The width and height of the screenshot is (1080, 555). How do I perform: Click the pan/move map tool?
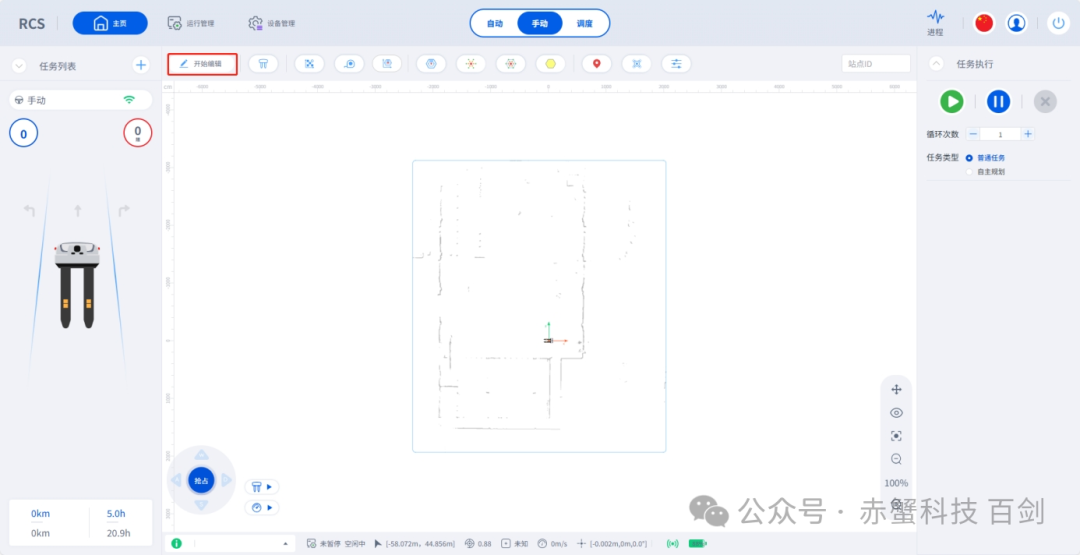pyautogui.click(x=896, y=390)
